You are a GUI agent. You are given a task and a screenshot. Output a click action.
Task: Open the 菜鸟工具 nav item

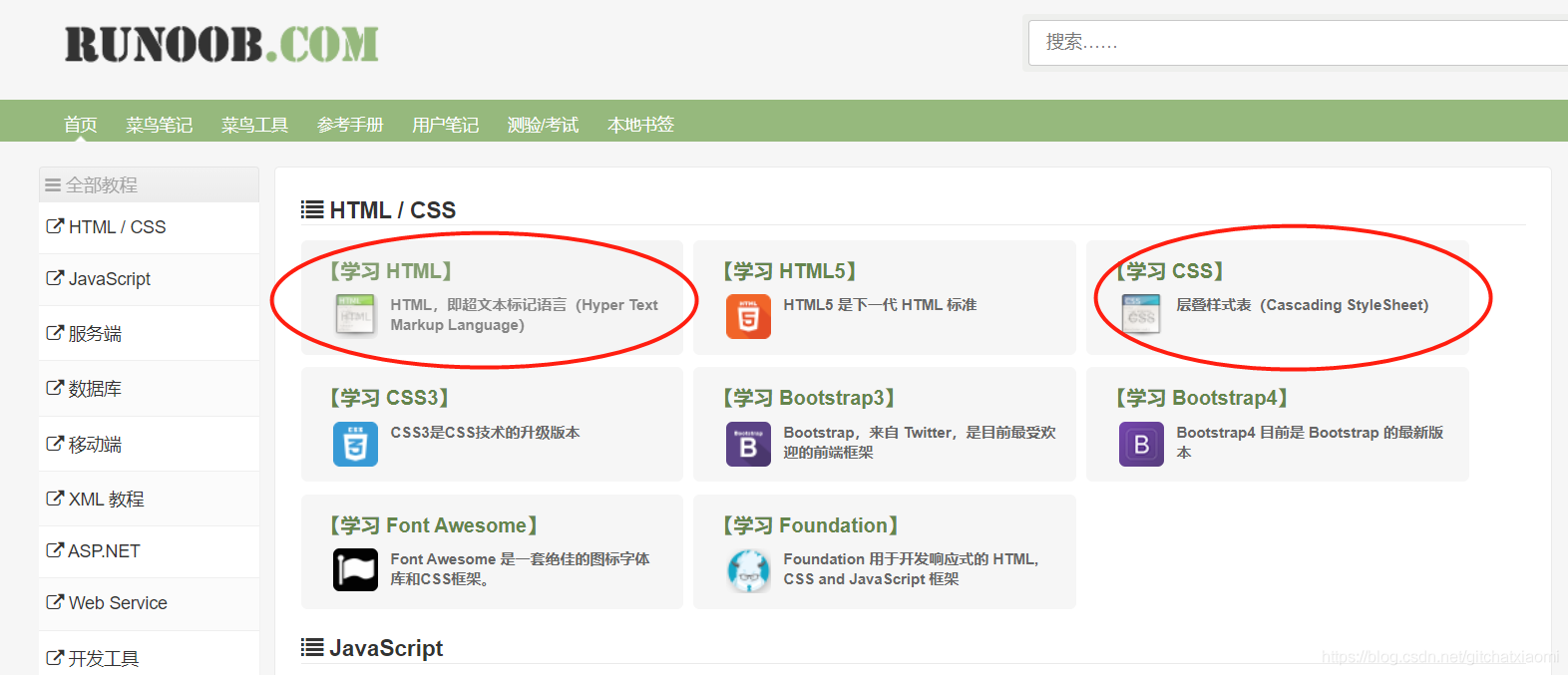tap(255, 125)
